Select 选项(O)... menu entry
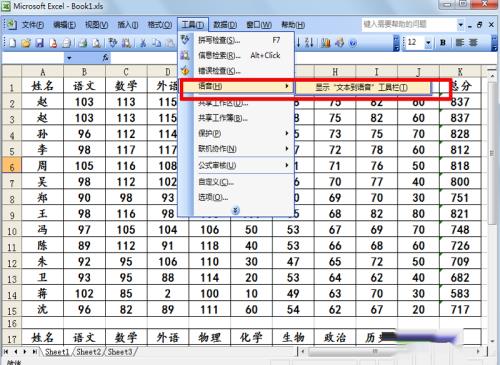500x365 pixels. [236, 197]
